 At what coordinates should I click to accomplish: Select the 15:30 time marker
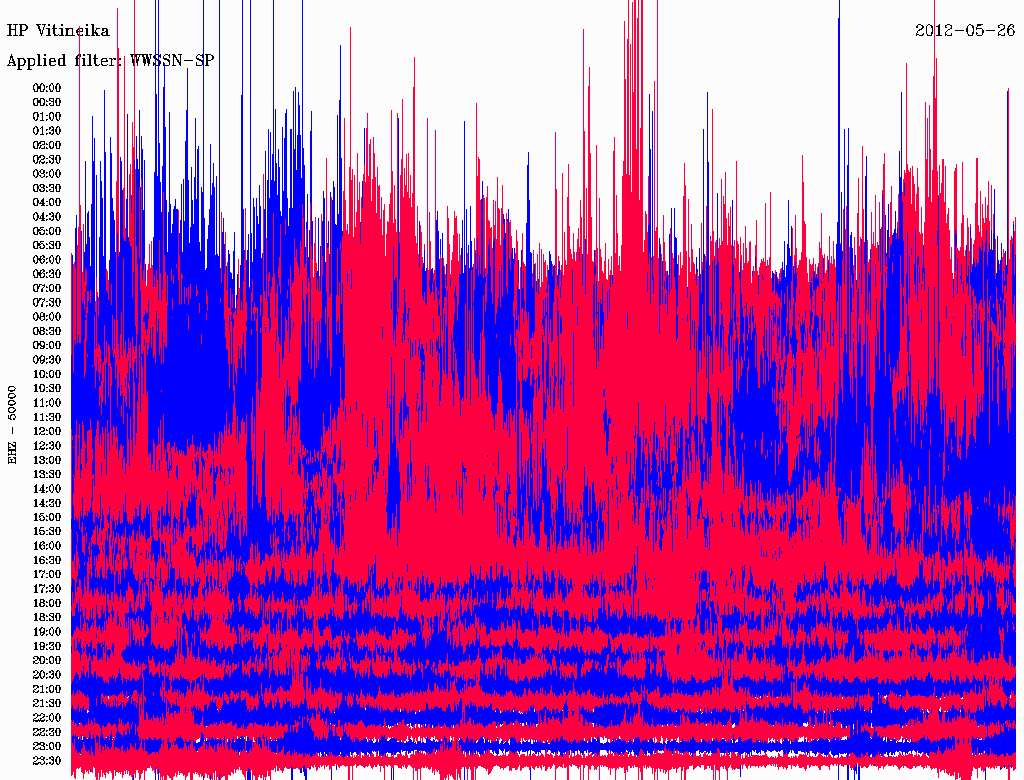pyautogui.click(x=47, y=532)
